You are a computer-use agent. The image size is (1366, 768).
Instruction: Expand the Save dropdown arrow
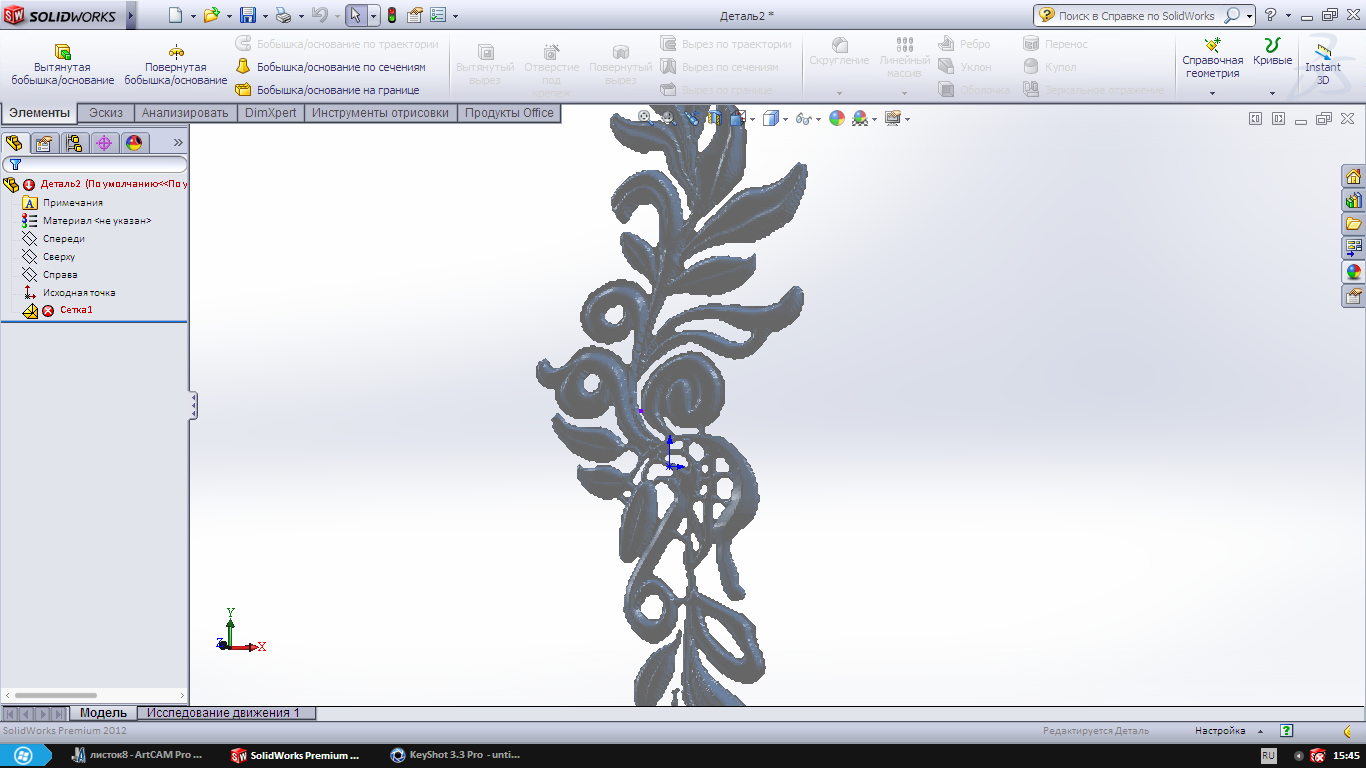tap(265, 16)
